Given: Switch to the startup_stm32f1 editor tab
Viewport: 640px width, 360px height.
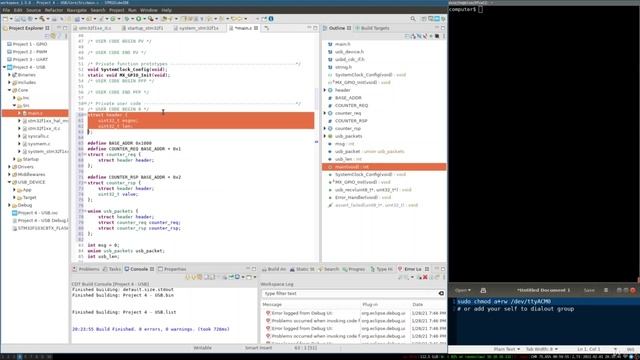Looking at the screenshot, I should point(144,28).
